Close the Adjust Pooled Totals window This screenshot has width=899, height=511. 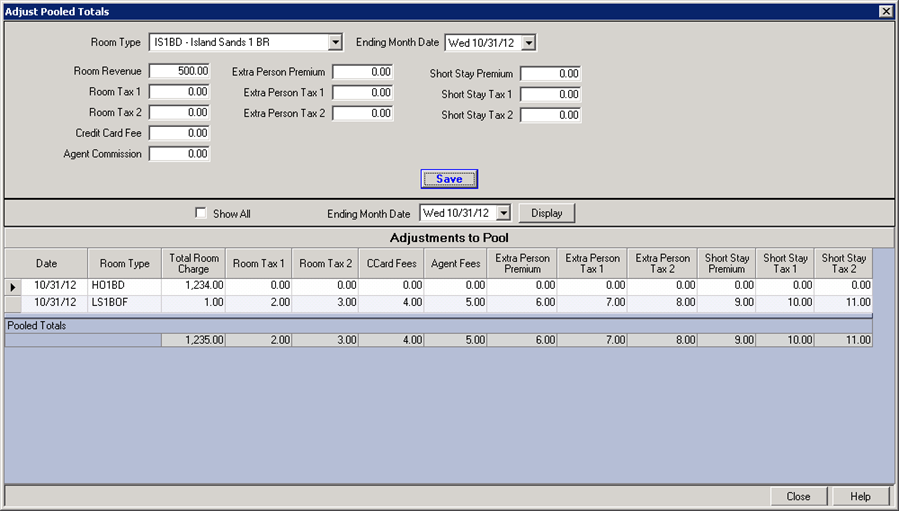885,11
